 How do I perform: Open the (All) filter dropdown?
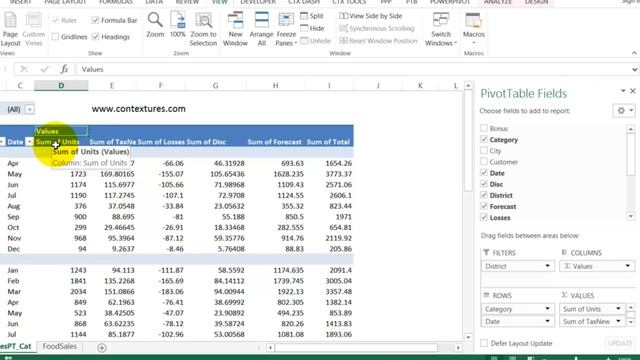click(x=29, y=109)
